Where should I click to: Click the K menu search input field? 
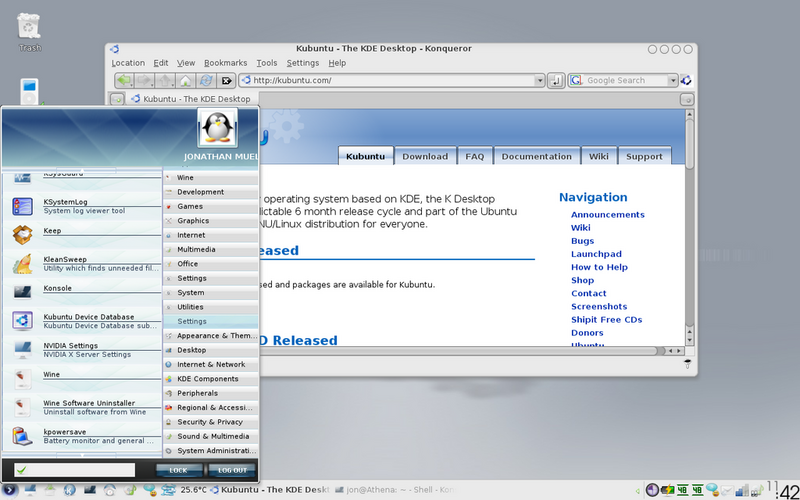tap(74, 470)
